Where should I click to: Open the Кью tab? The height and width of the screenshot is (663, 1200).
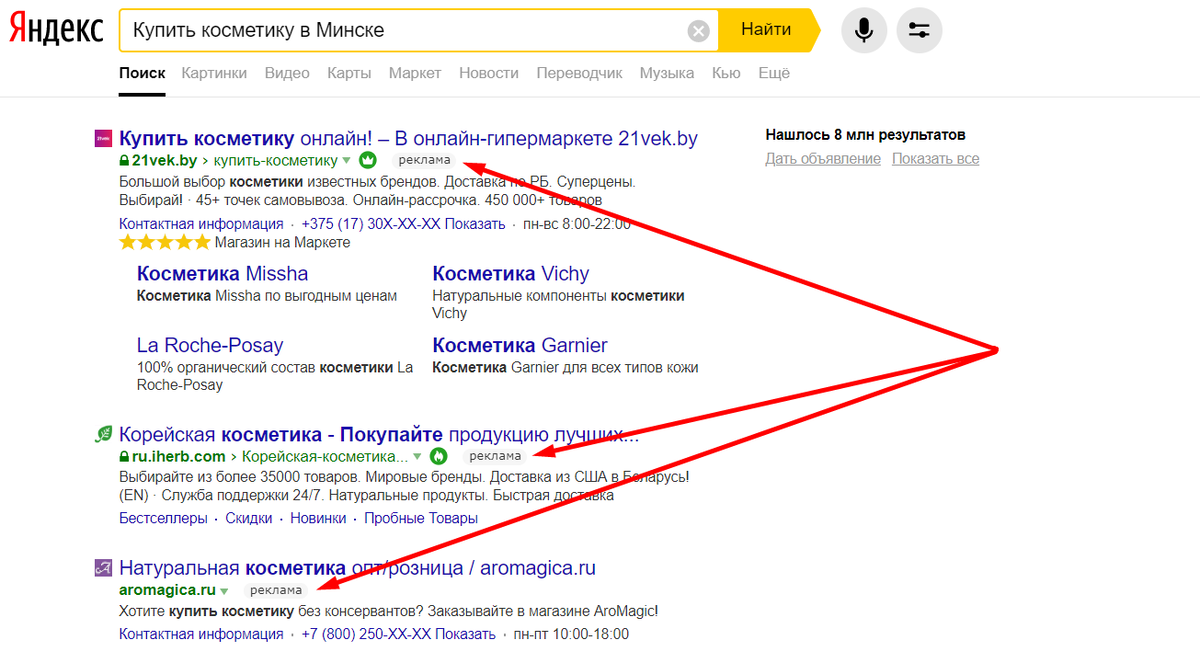pos(726,73)
